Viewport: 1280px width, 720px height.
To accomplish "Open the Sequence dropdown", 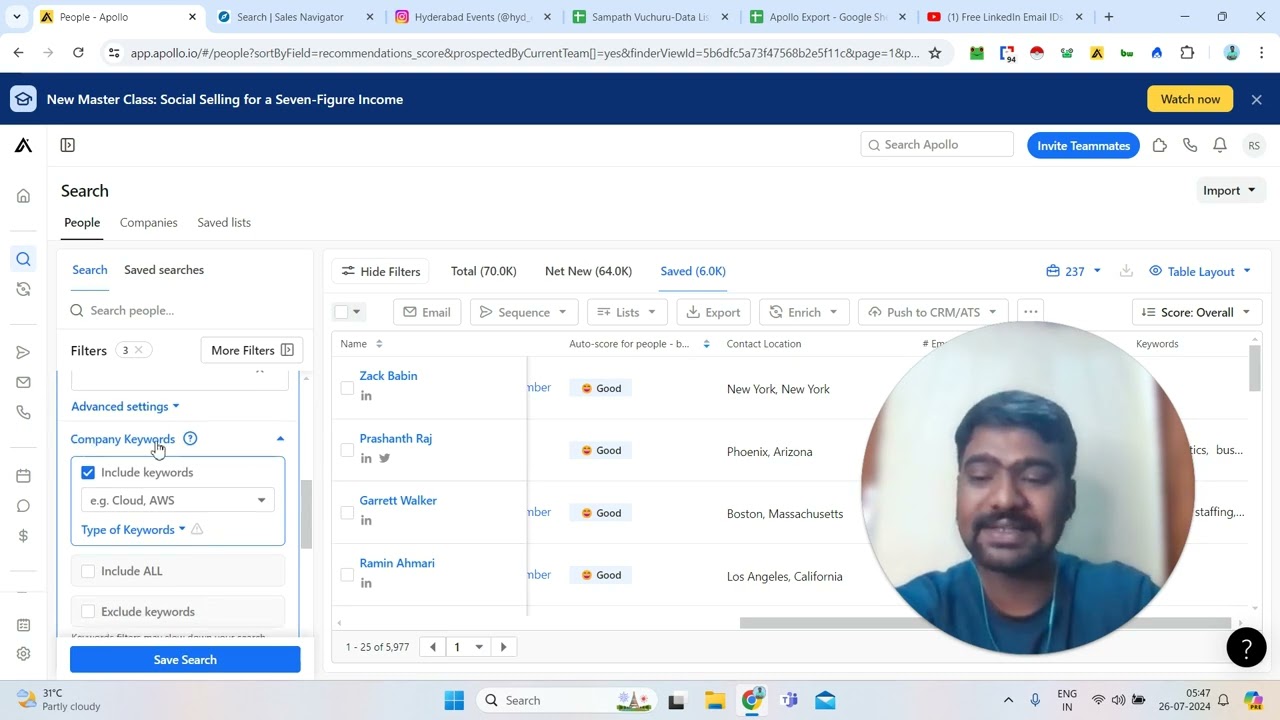I will [x=523, y=312].
